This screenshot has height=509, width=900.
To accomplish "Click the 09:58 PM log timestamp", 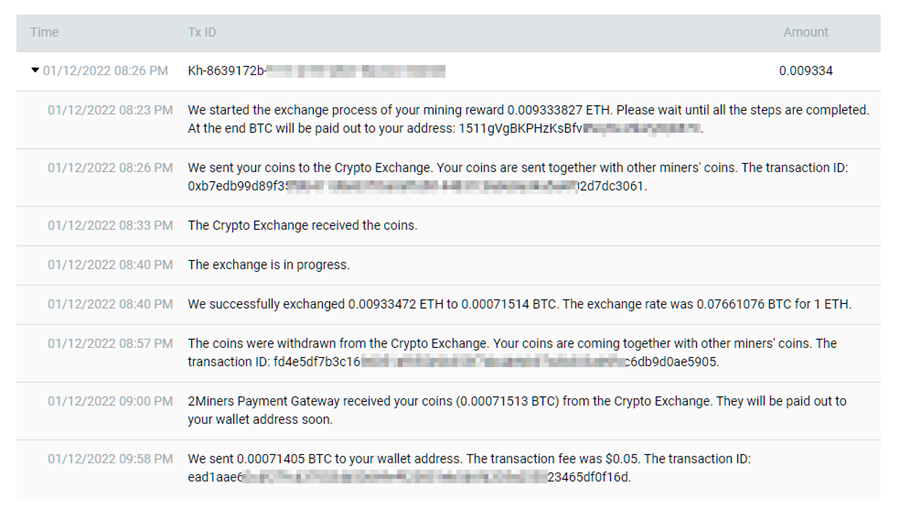I will pyautogui.click(x=110, y=459).
